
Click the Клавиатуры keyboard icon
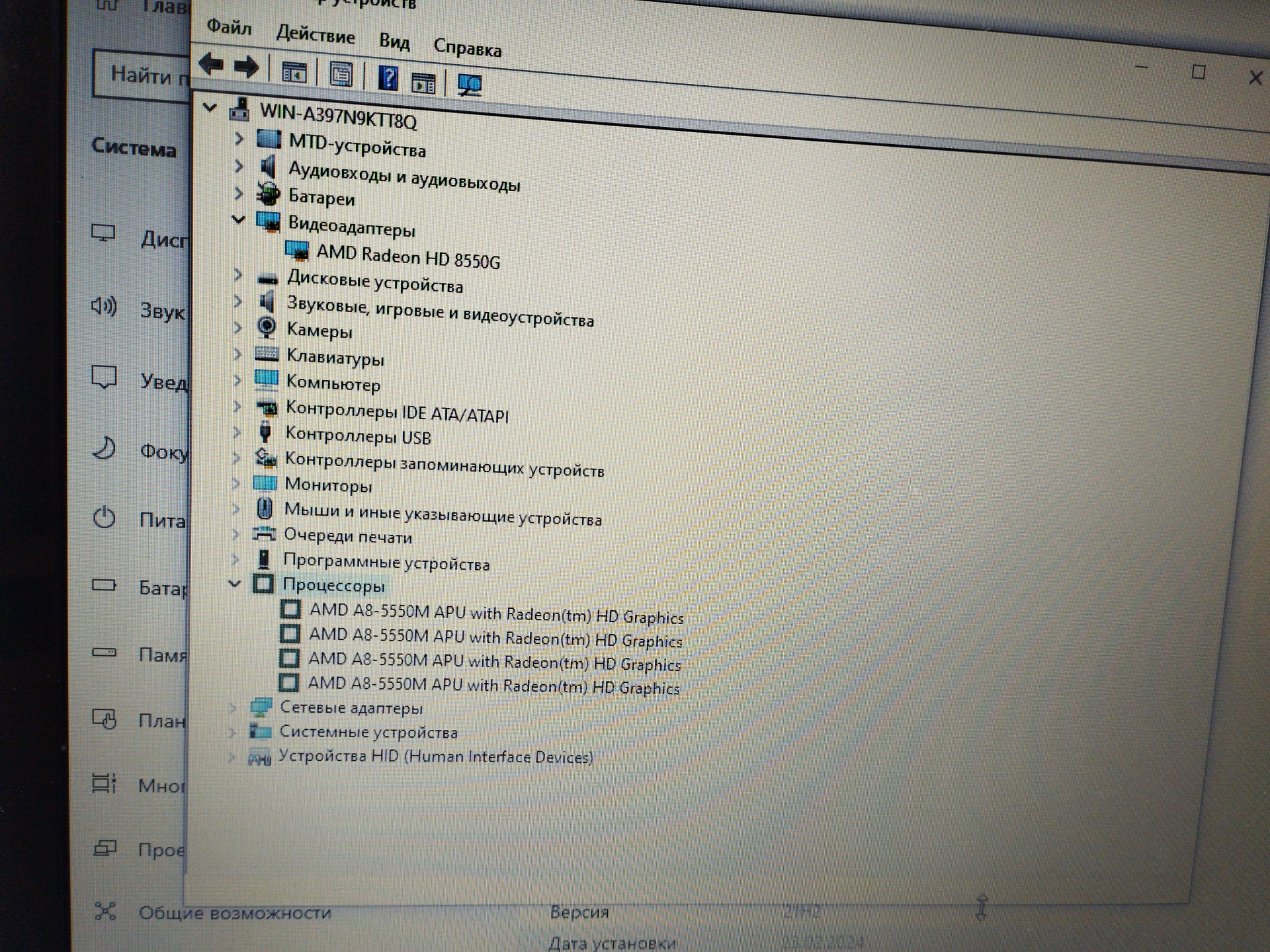(x=267, y=354)
